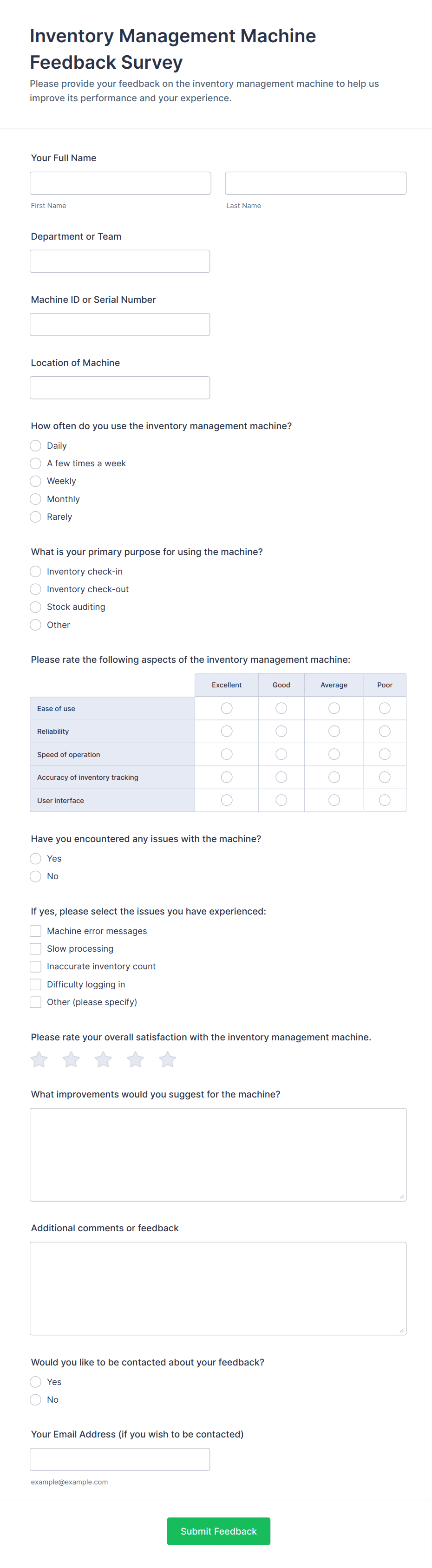Rate User interface as Poor

pyautogui.click(x=385, y=800)
